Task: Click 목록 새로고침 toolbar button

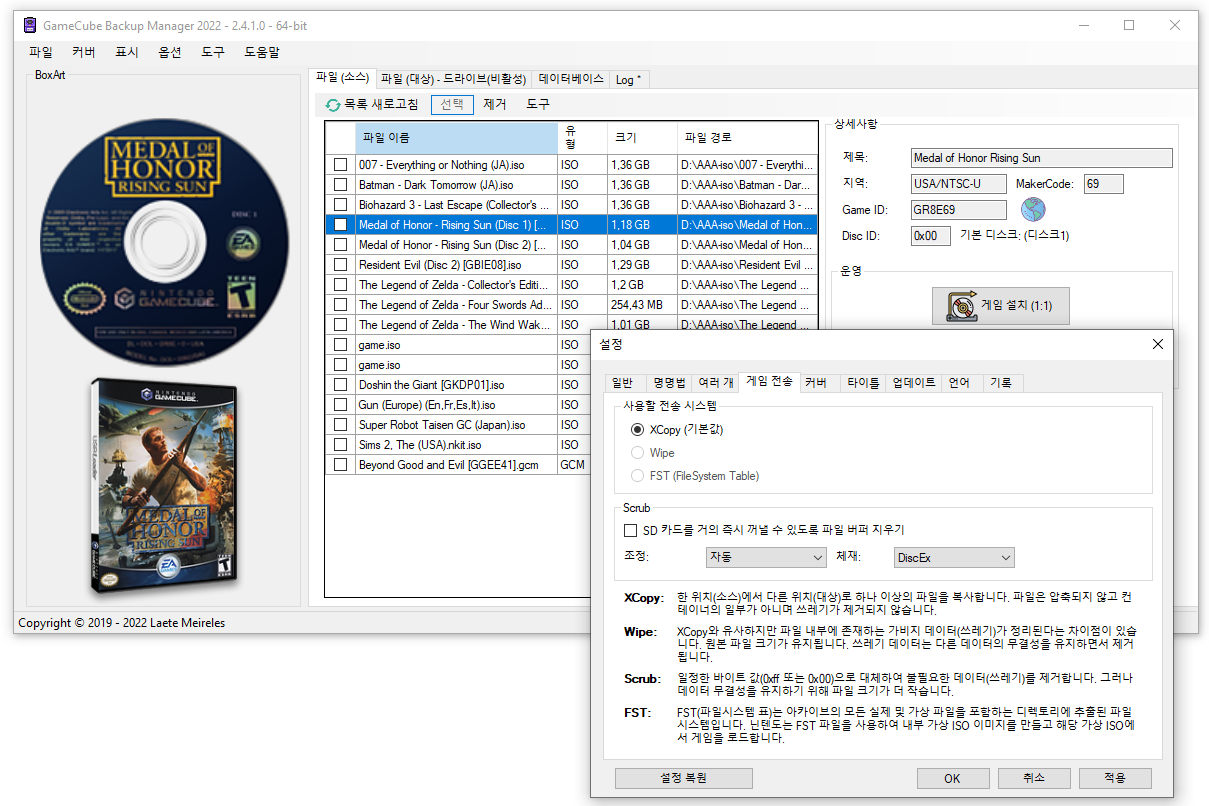Action: coord(372,104)
